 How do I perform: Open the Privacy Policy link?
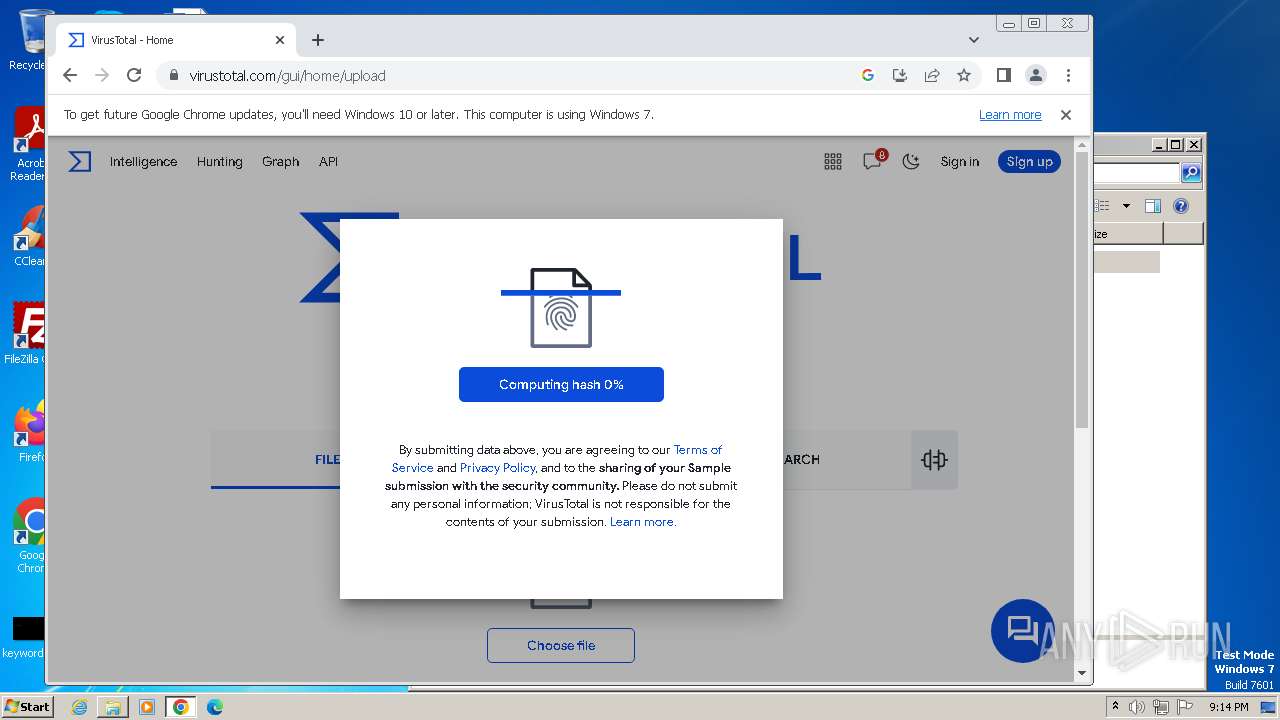pos(498,468)
